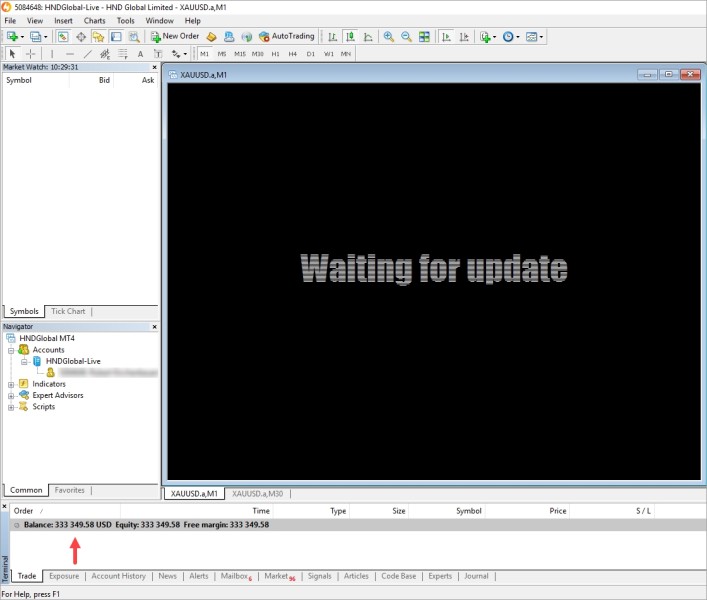Viewport: 707px width, 600px height.
Task: Click the New Order toolbar button
Action: click(x=175, y=37)
